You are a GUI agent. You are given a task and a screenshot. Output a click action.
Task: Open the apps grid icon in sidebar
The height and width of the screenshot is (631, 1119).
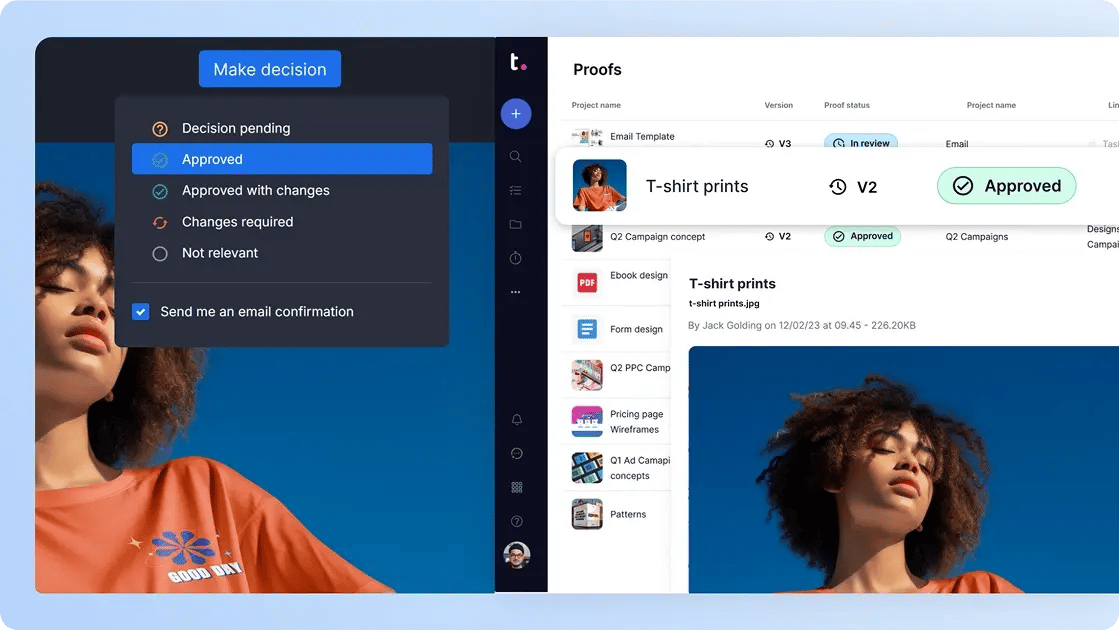(x=516, y=487)
